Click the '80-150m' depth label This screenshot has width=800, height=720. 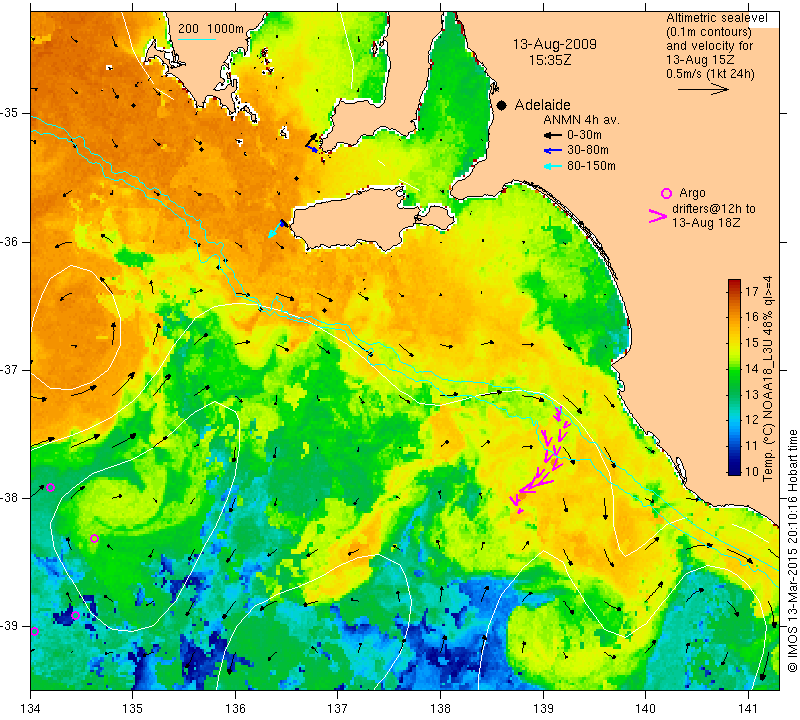click(591, 166)
